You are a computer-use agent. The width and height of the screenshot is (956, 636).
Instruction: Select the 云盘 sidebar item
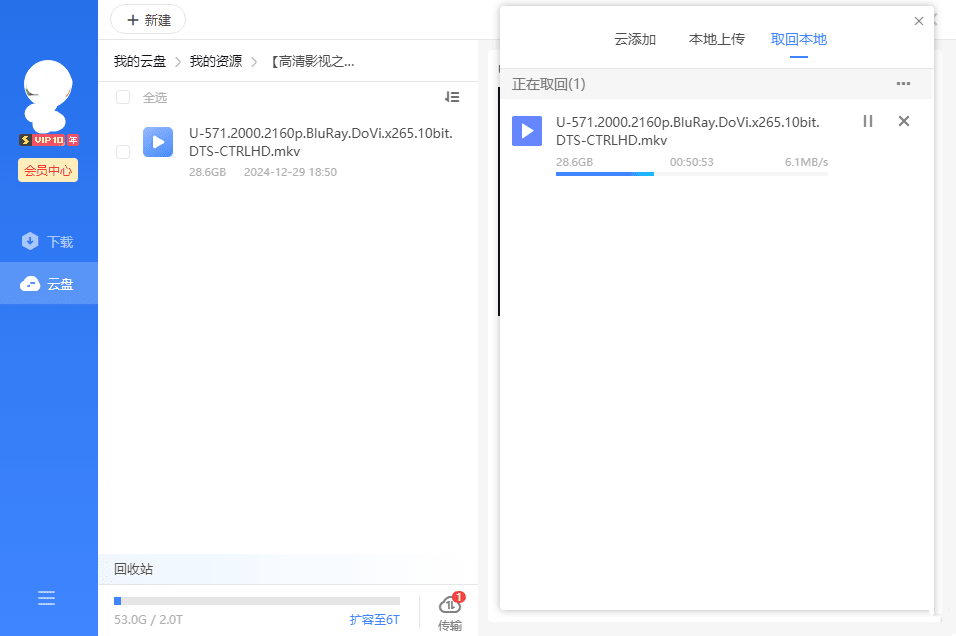point(48,284)
